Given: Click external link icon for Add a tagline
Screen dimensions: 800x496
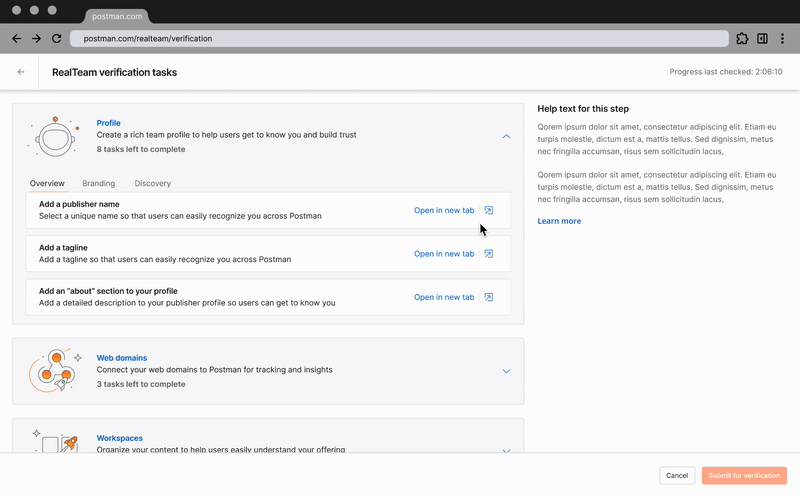Looking at the screenshot, I should tap(489, 254).
